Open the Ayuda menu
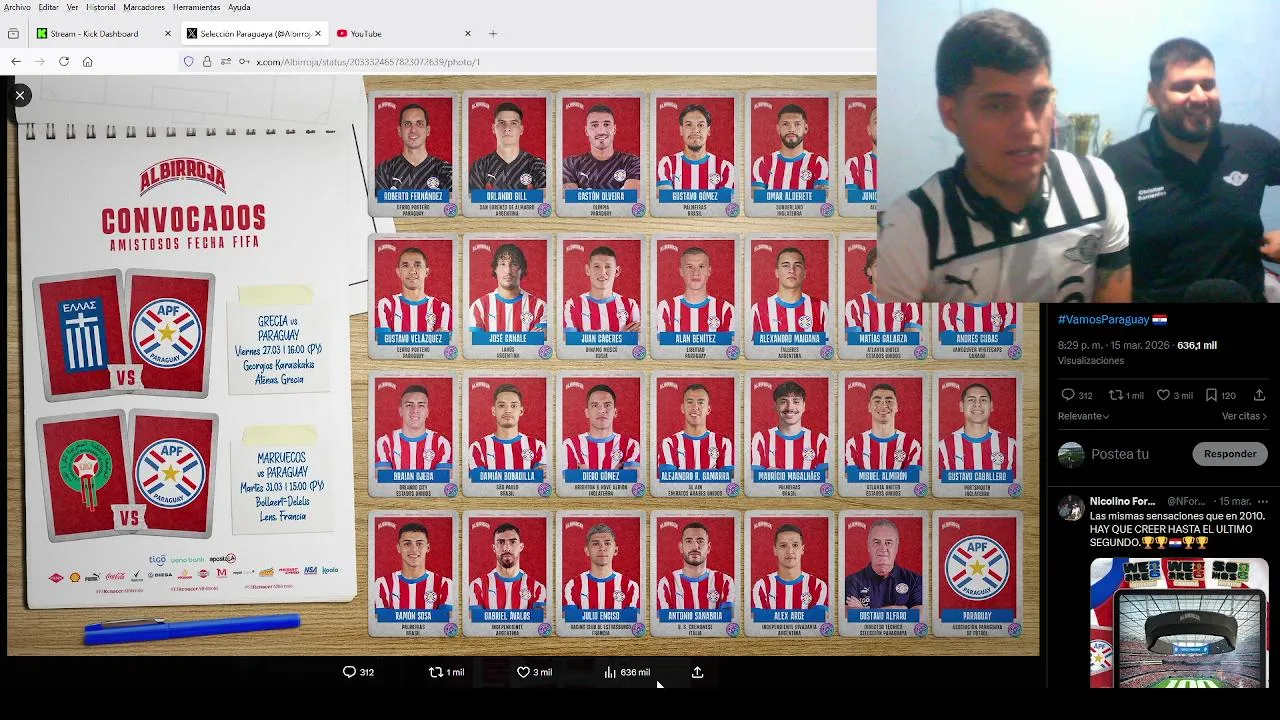Screen dimensions: 1280x720 coord(239,7)
